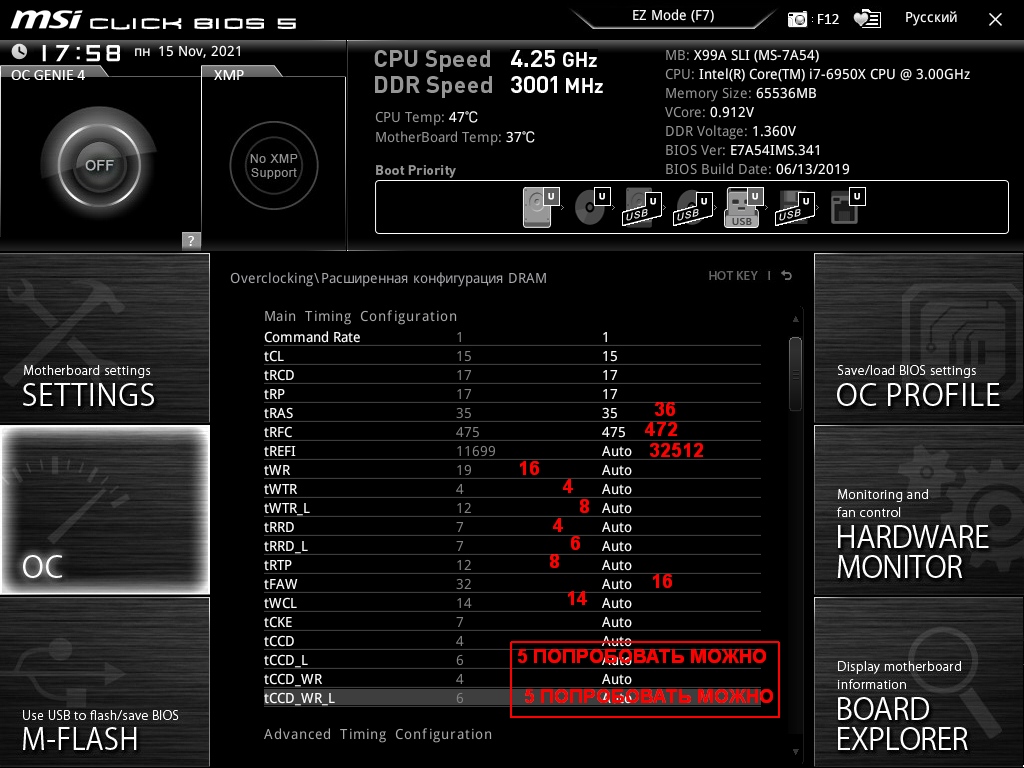Click the Overclocking breadcrumb path text
This screenshot has width=1024, height=768.
coord(388,278)
